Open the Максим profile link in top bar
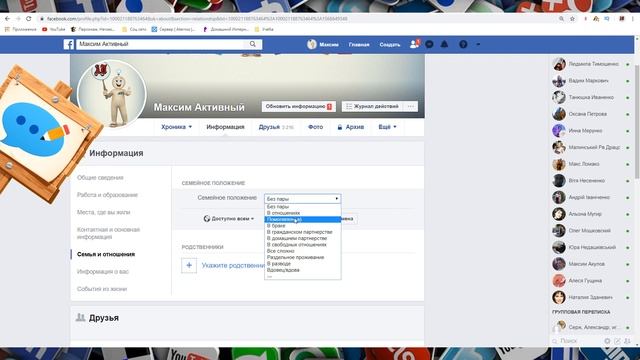This screenshot has width=640, height=360. 323,44
